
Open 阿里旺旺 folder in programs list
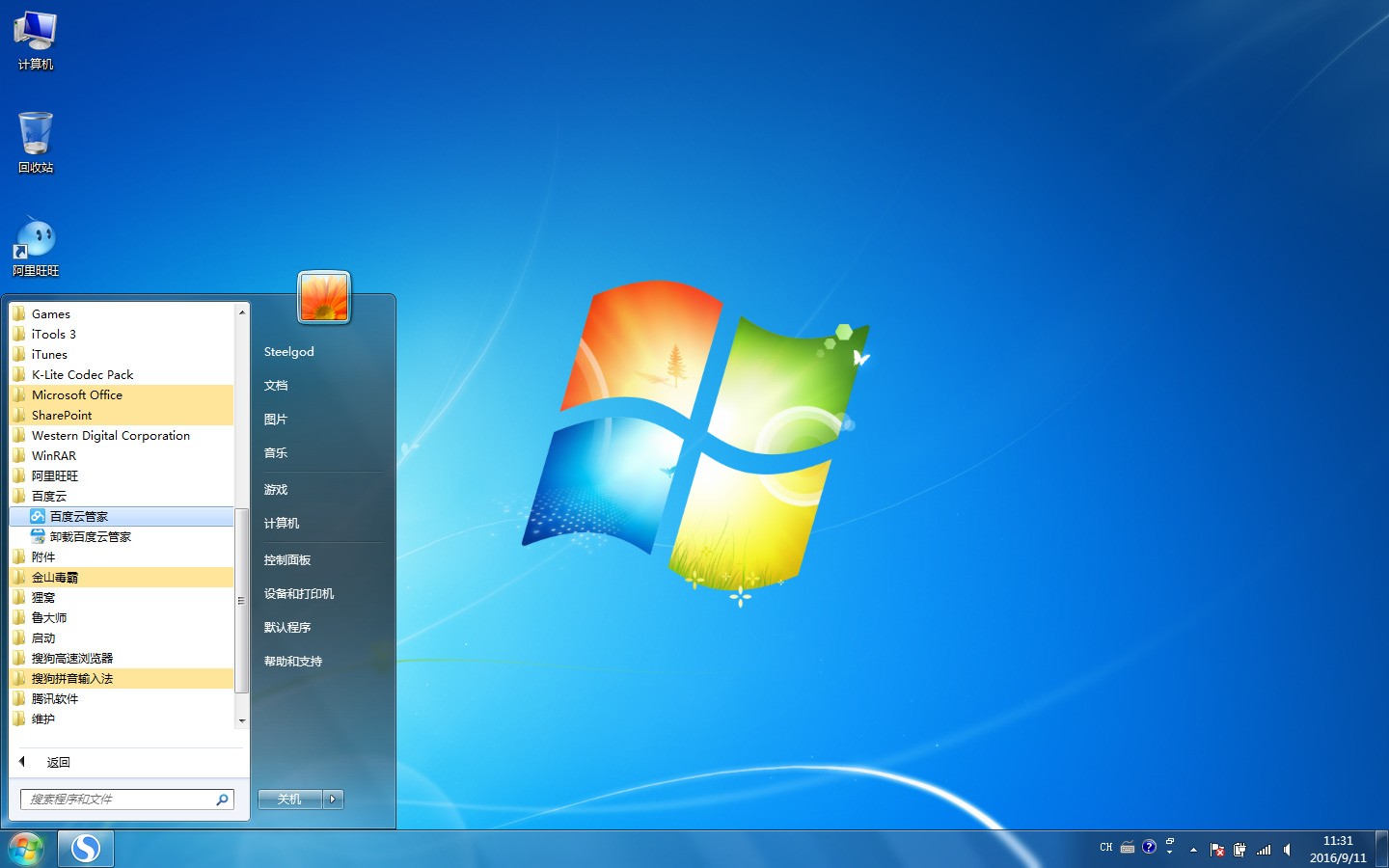122,475
